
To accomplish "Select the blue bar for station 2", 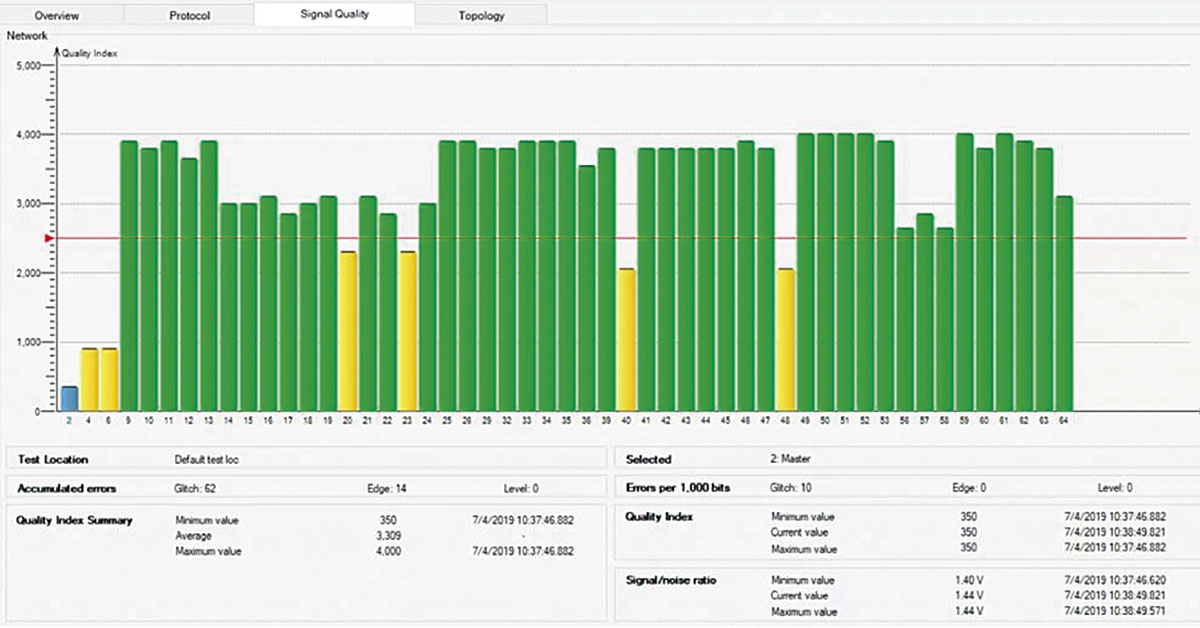I will (x=69, y=399).
